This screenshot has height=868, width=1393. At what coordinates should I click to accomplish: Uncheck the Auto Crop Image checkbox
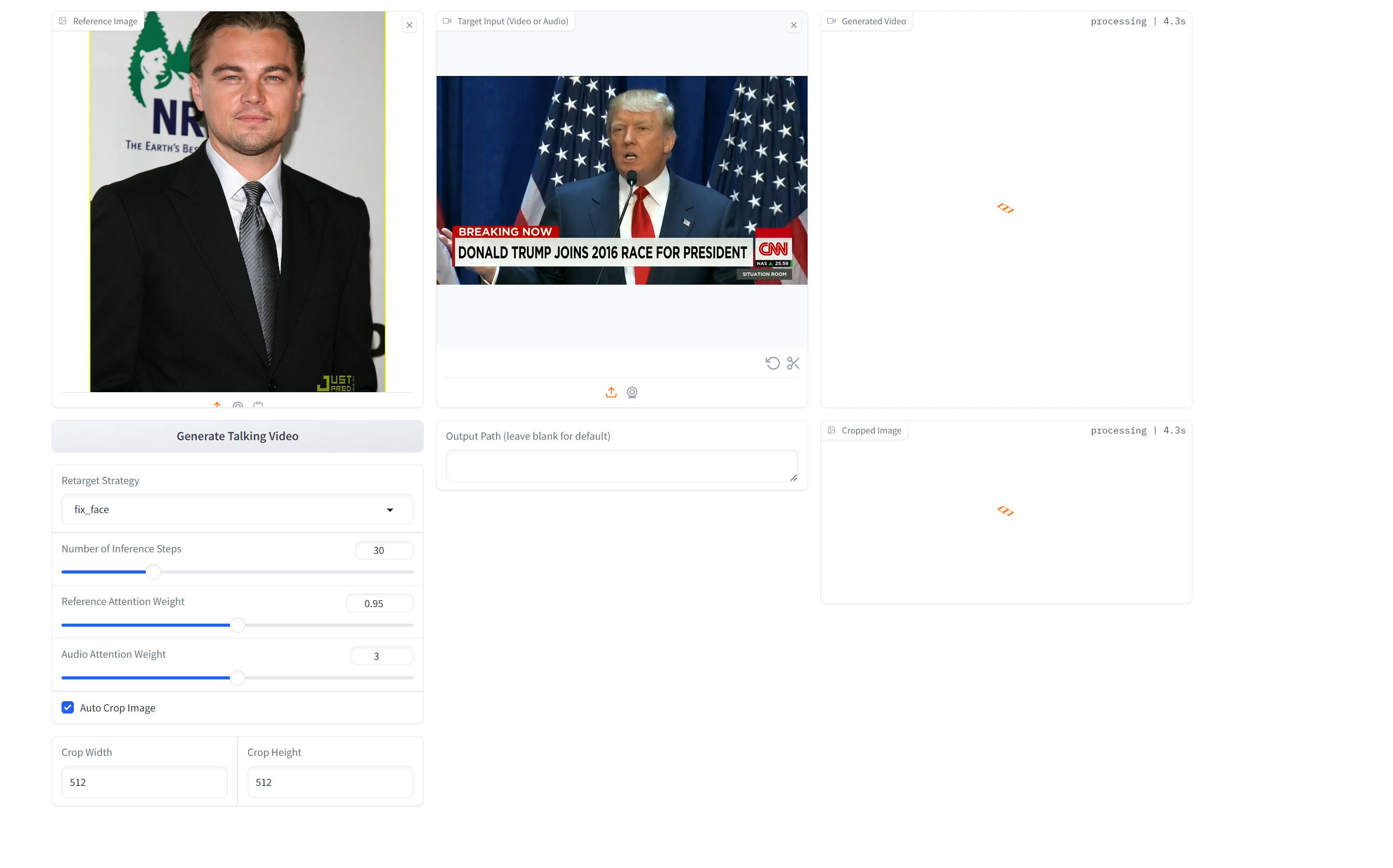(x=68, y=707)
